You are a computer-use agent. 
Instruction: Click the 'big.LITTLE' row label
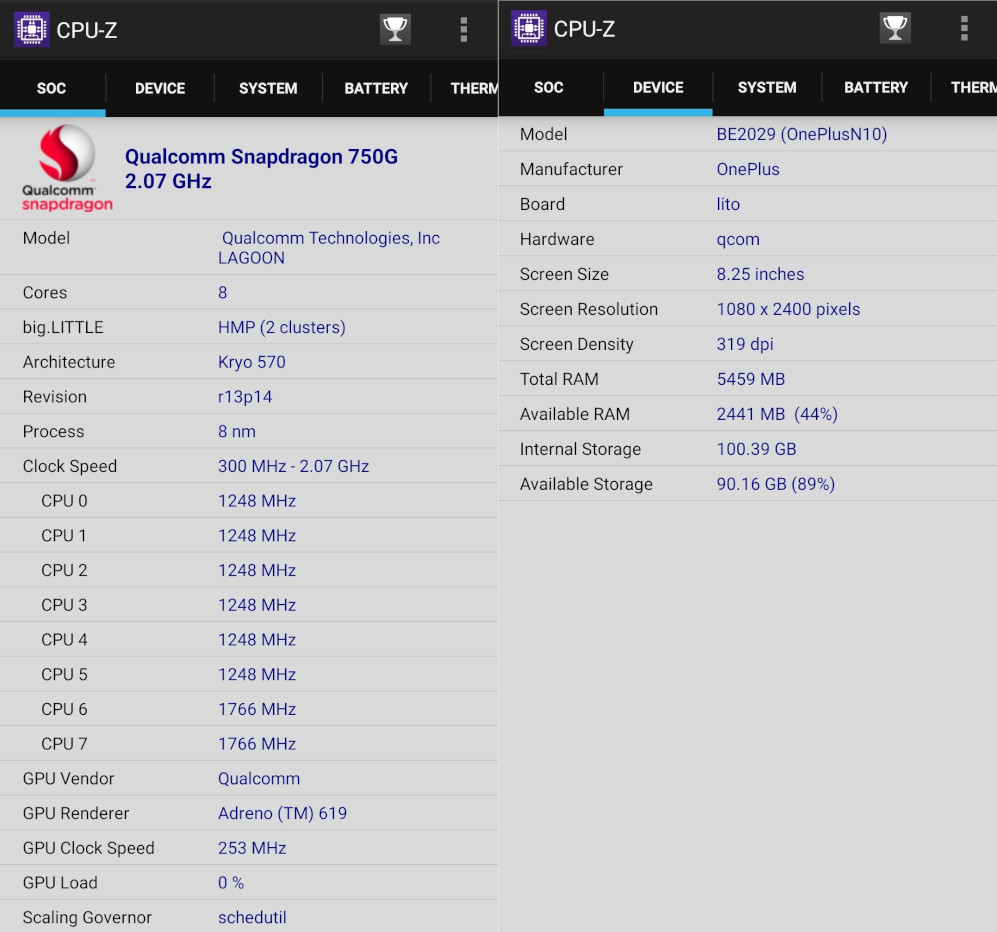coord(63,327)
